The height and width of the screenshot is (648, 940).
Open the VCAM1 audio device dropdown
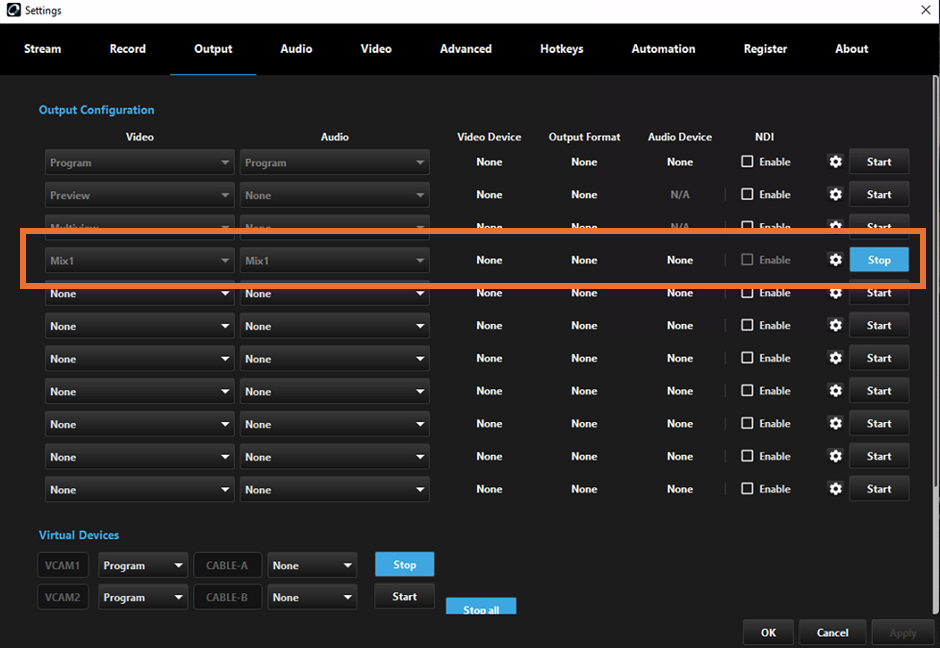point(312,564)
